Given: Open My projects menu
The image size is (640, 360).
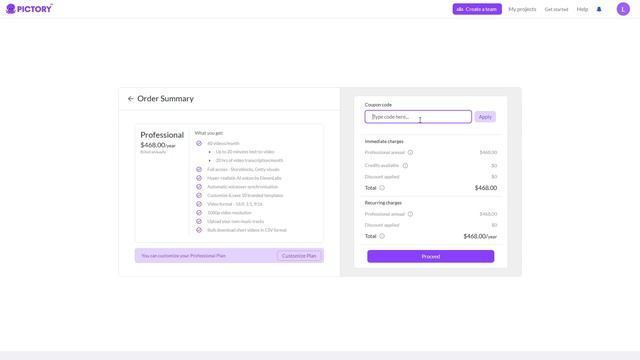Looking at the screenshot, I should pos(522,9).
